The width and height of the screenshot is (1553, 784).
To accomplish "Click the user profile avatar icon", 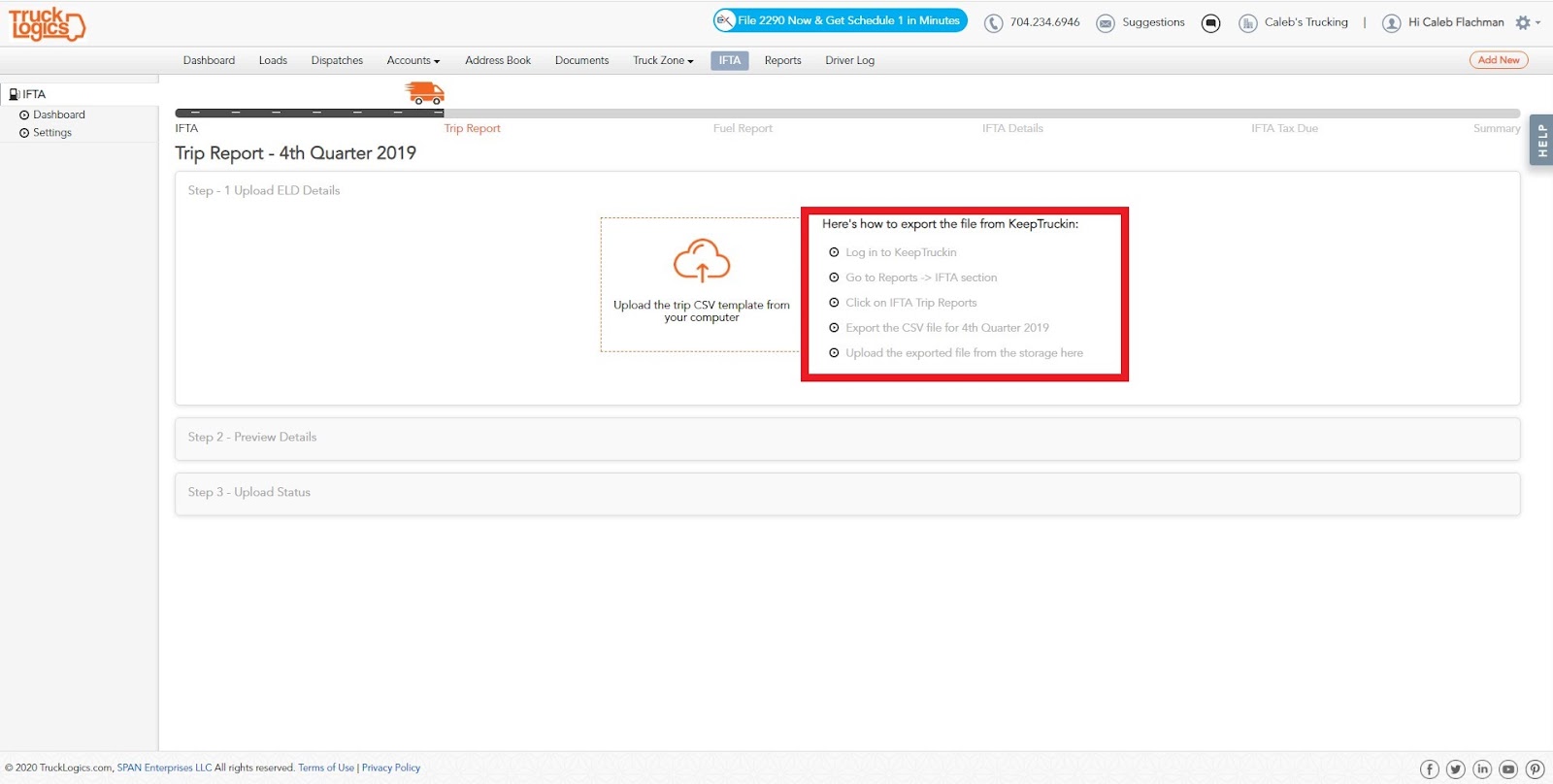I will pos(1392,23).
